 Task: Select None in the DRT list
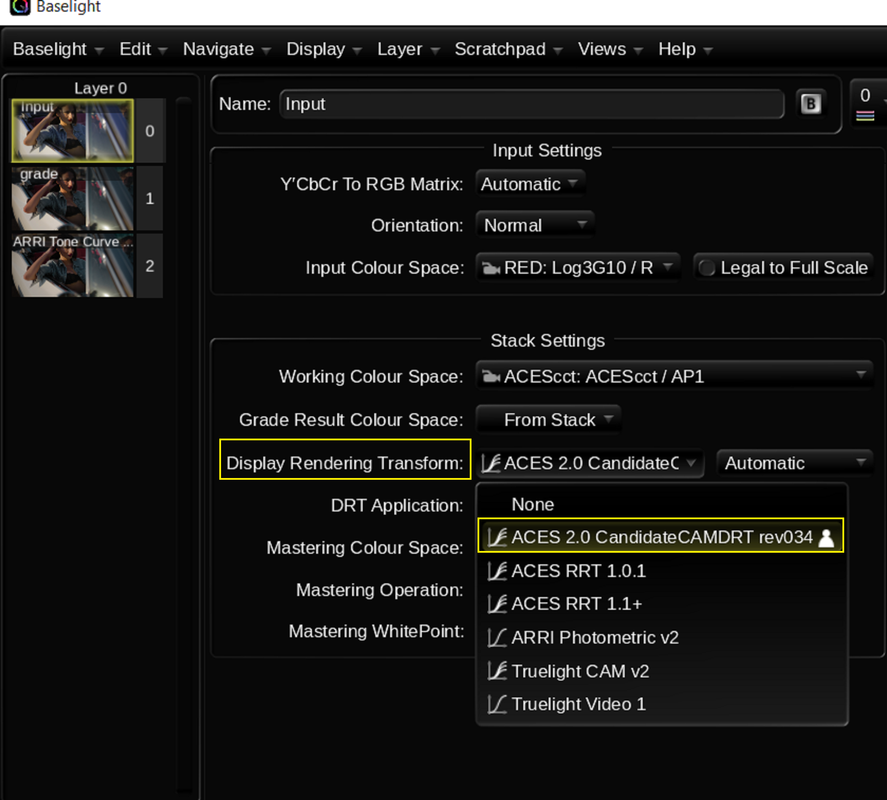(x=662, y=504)
